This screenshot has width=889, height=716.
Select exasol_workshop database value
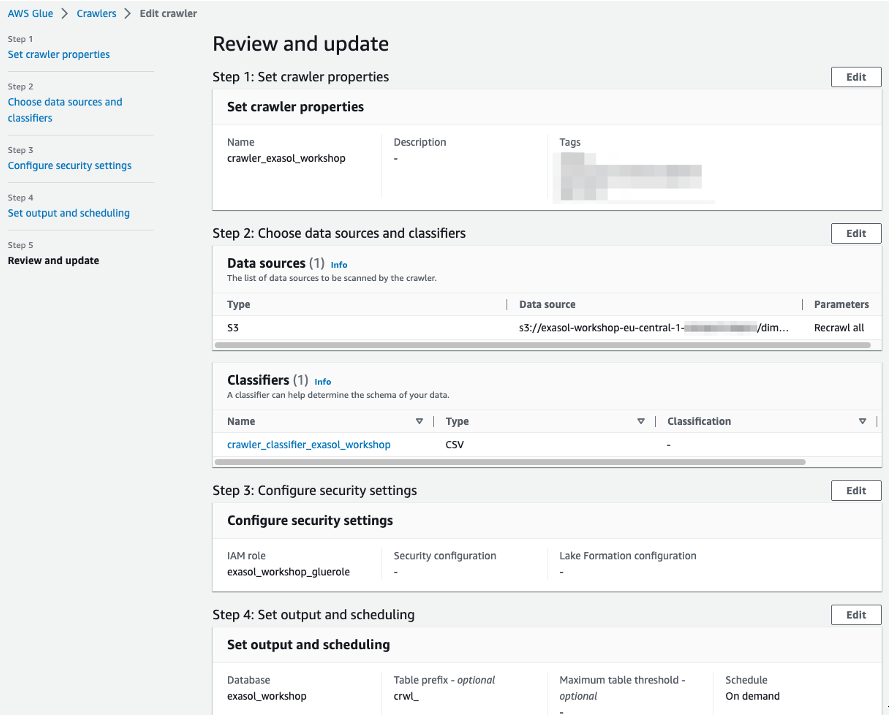click(x=266, y=696)
